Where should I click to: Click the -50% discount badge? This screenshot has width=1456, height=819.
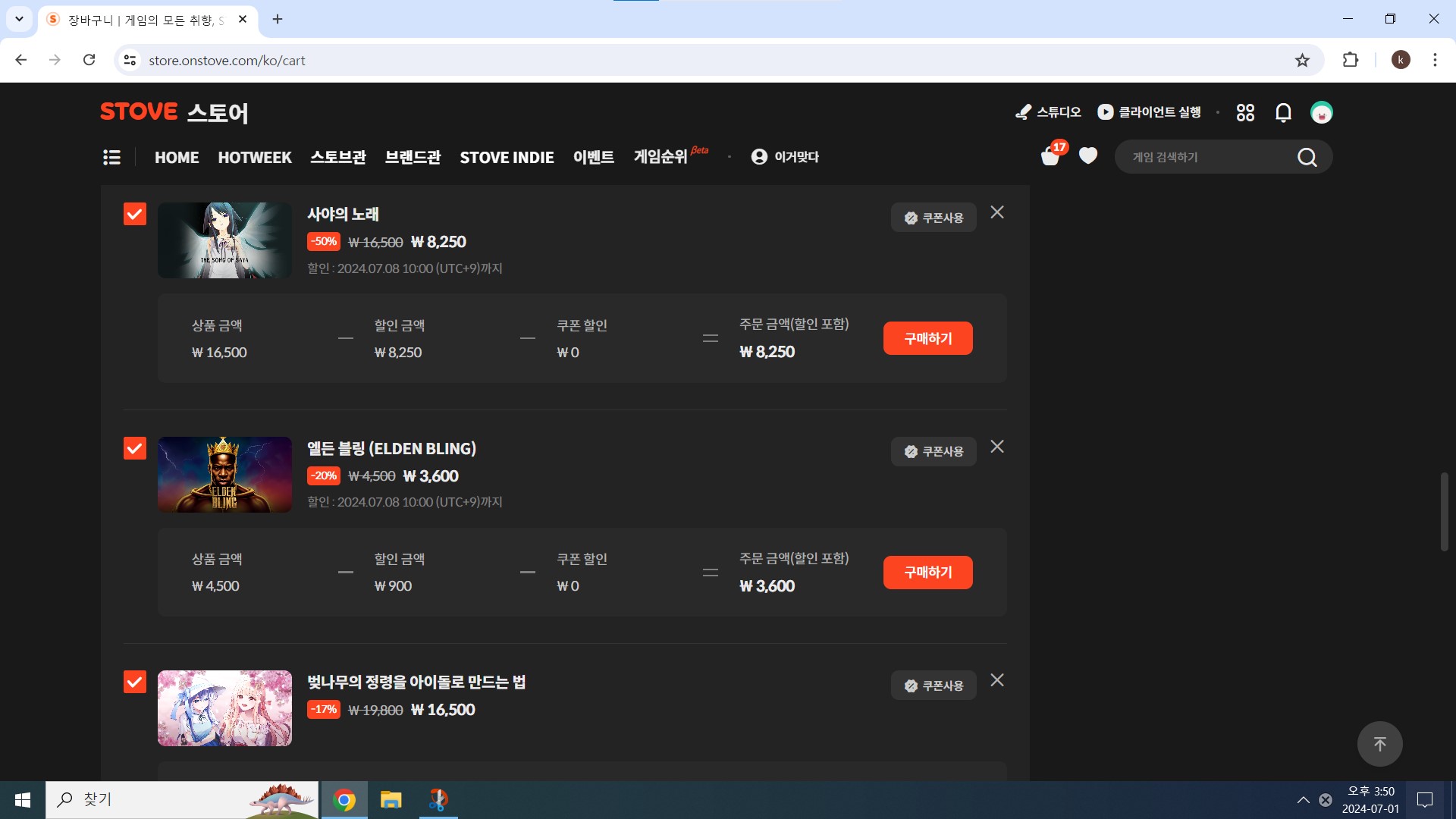pyautogui.click(x=324, y=242)
